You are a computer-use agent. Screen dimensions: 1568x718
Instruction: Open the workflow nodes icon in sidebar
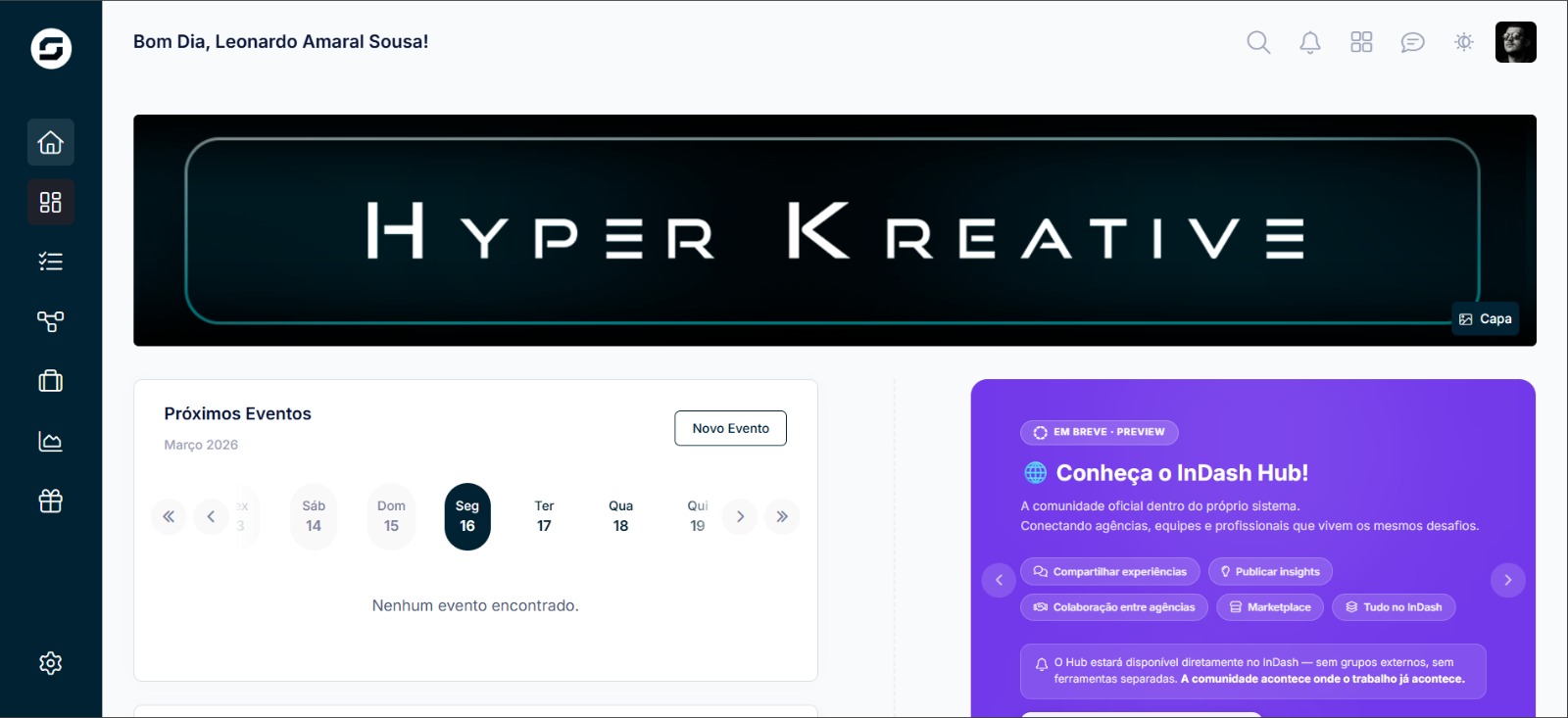coord(51,321)
